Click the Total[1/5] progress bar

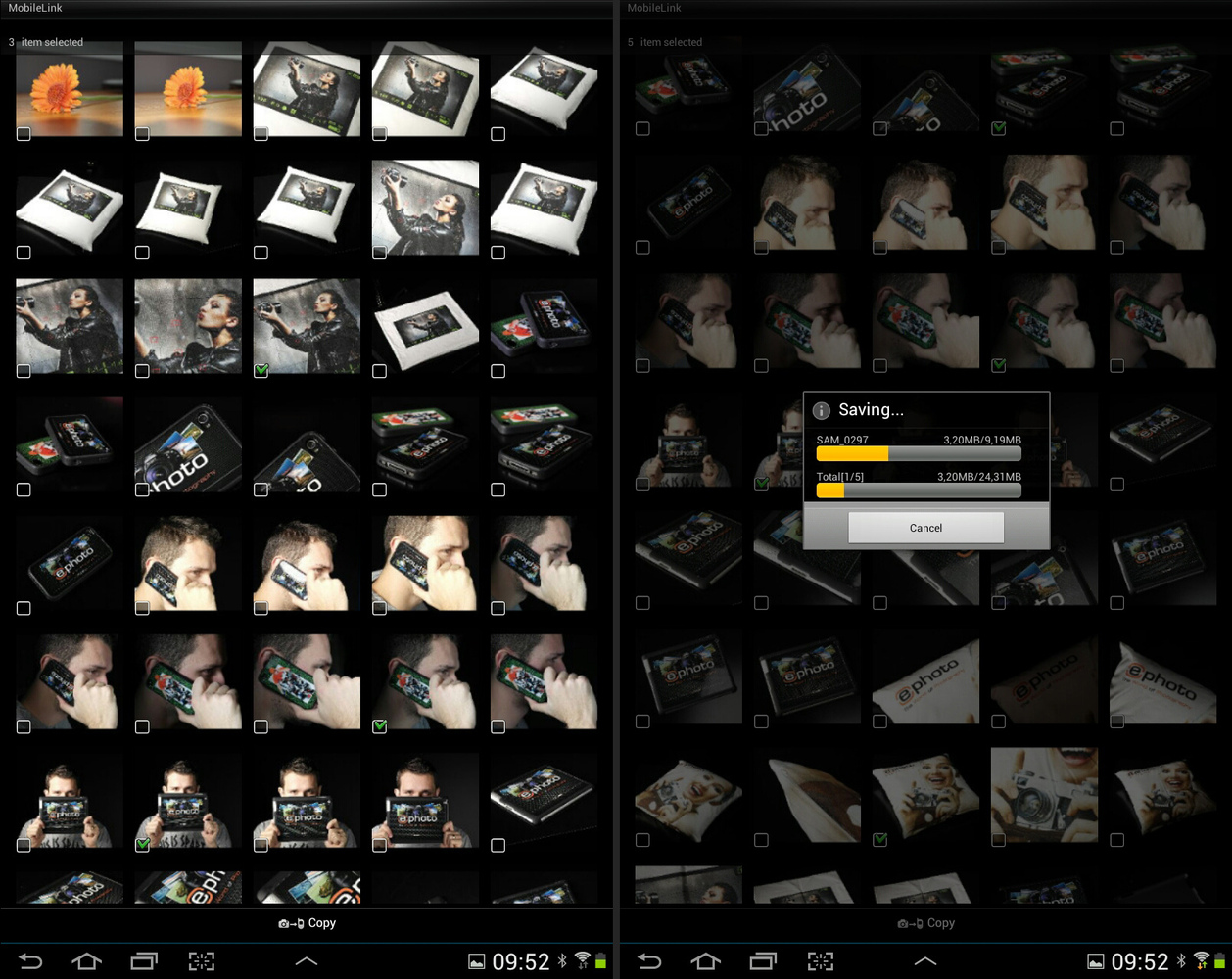coord(919,490)
